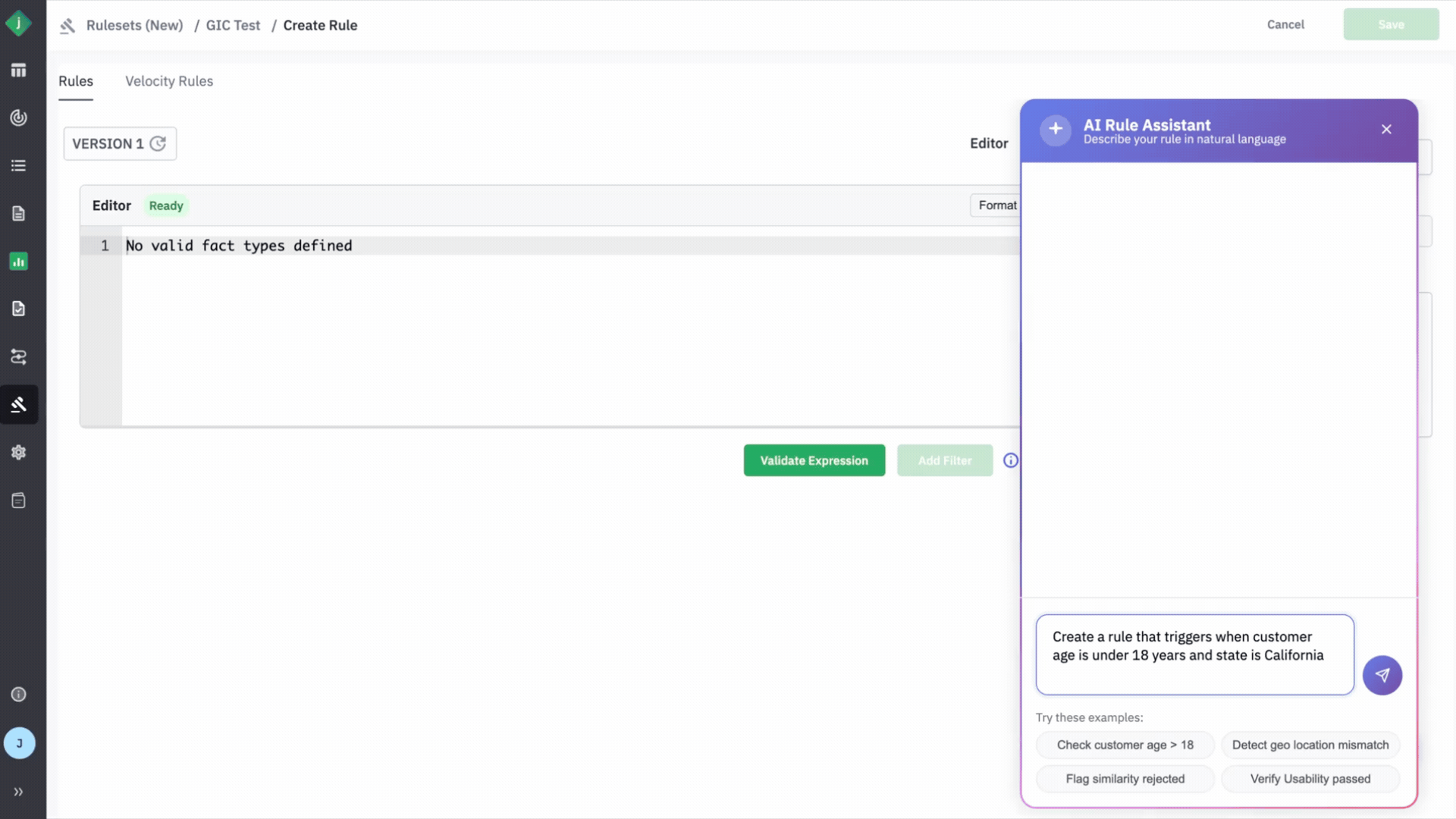Click the green diamond app logo
Viewport: 1456px width, 819px height.
[x=18, y=24]
